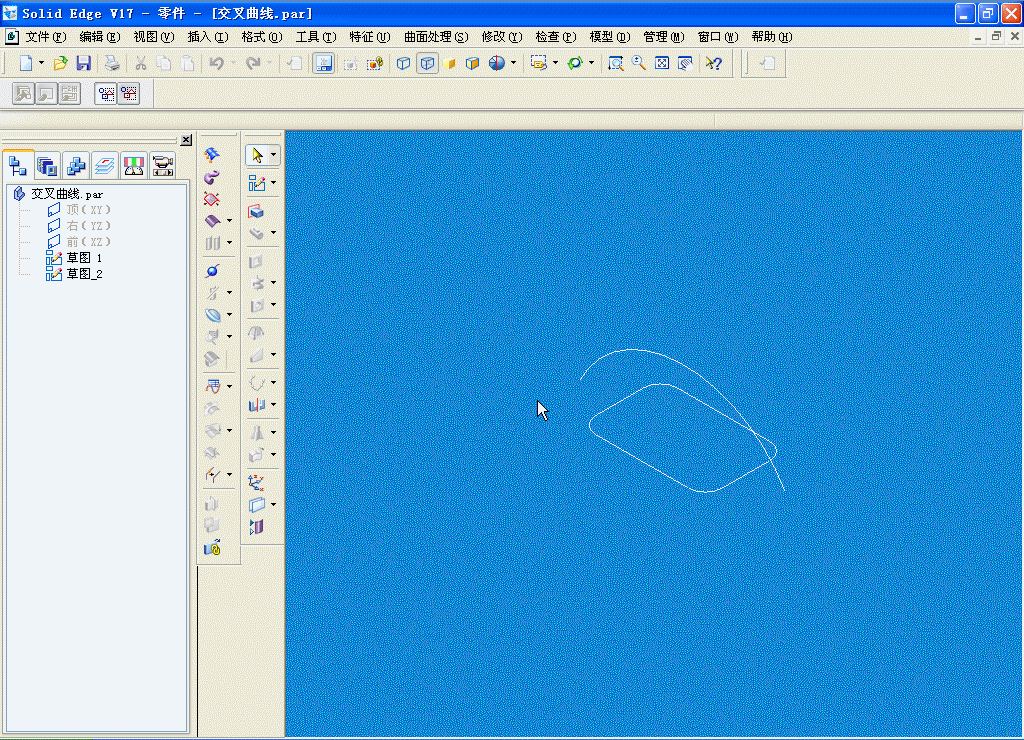Switch to visible and hidden edges display

click(427, 63)
